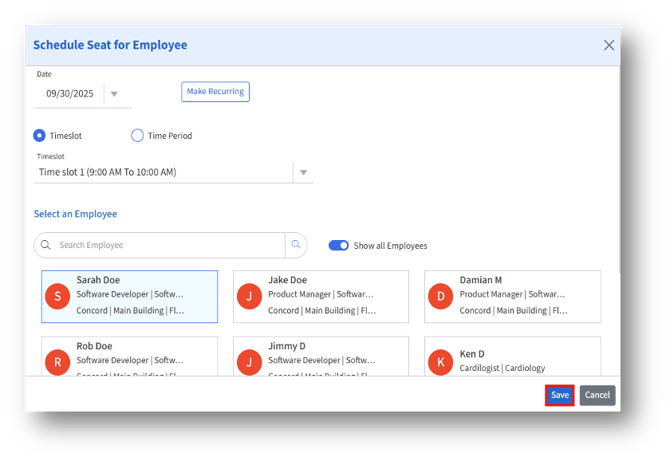Click Jake Doe's J avatar icon

tap(249, 296)
